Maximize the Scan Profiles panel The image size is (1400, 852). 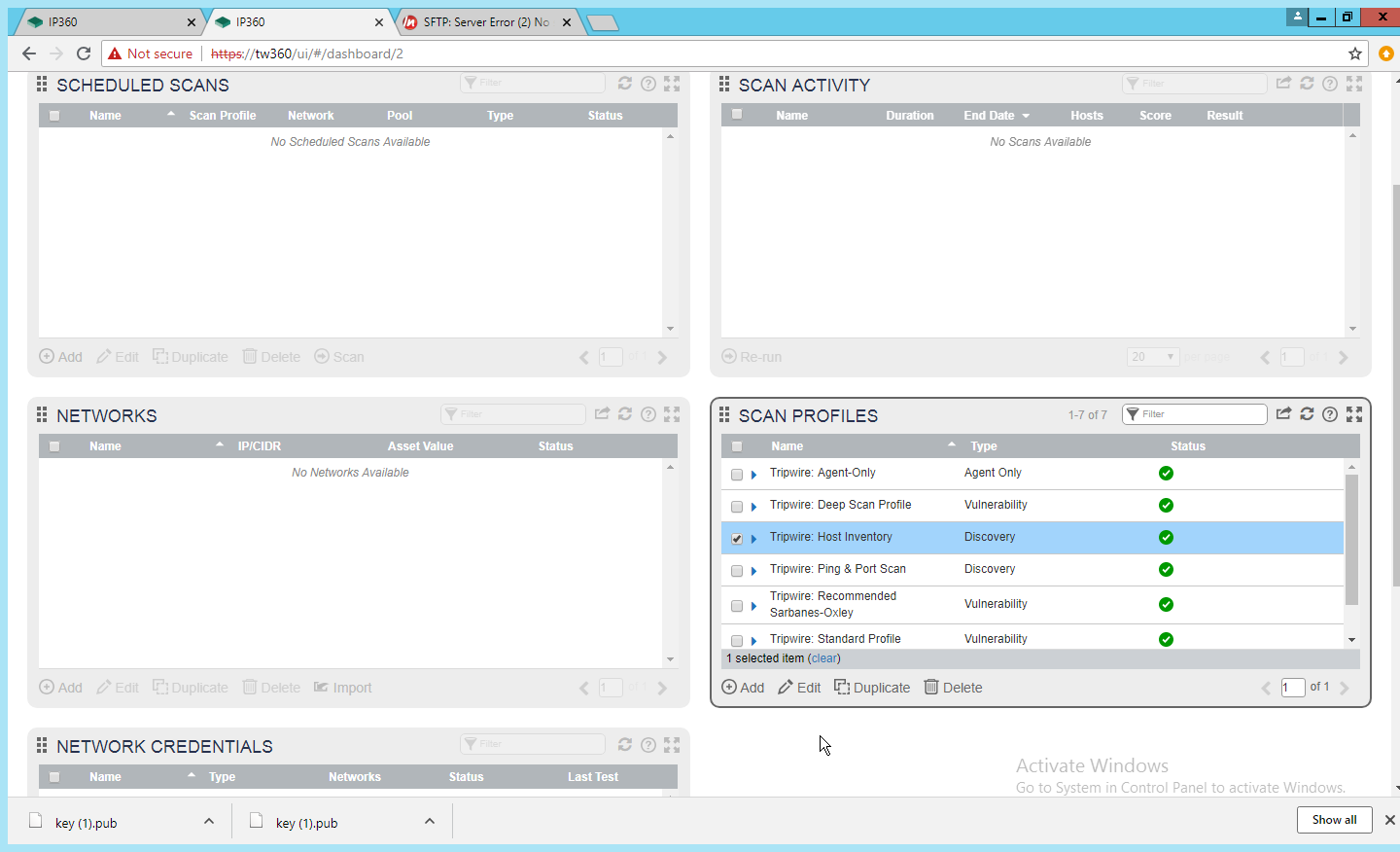[1354, 414]
